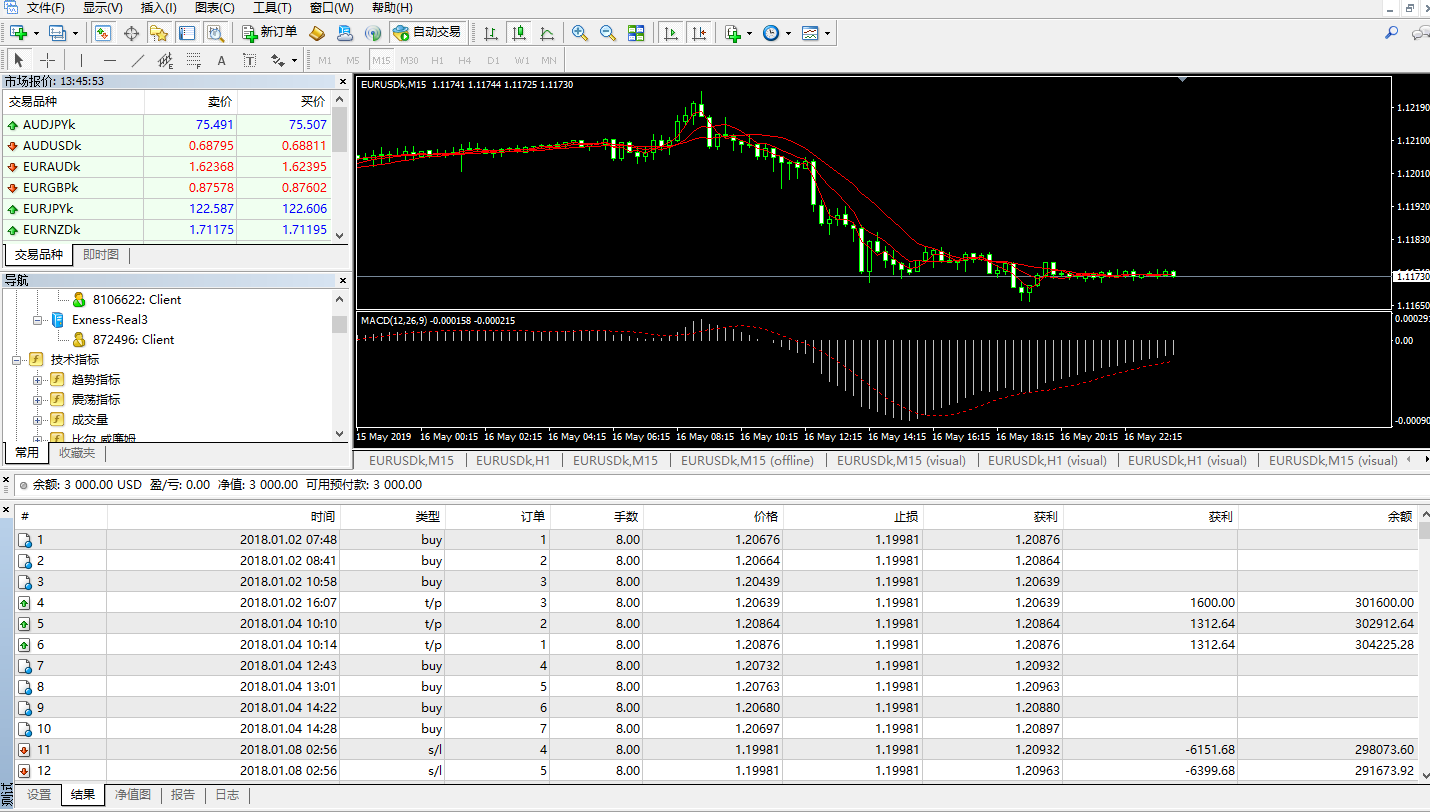Select the trendline tool

(x=138, y=60)
